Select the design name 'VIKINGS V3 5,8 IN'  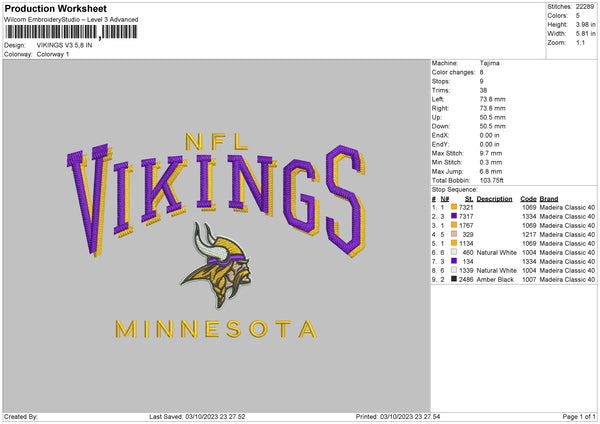64,45
